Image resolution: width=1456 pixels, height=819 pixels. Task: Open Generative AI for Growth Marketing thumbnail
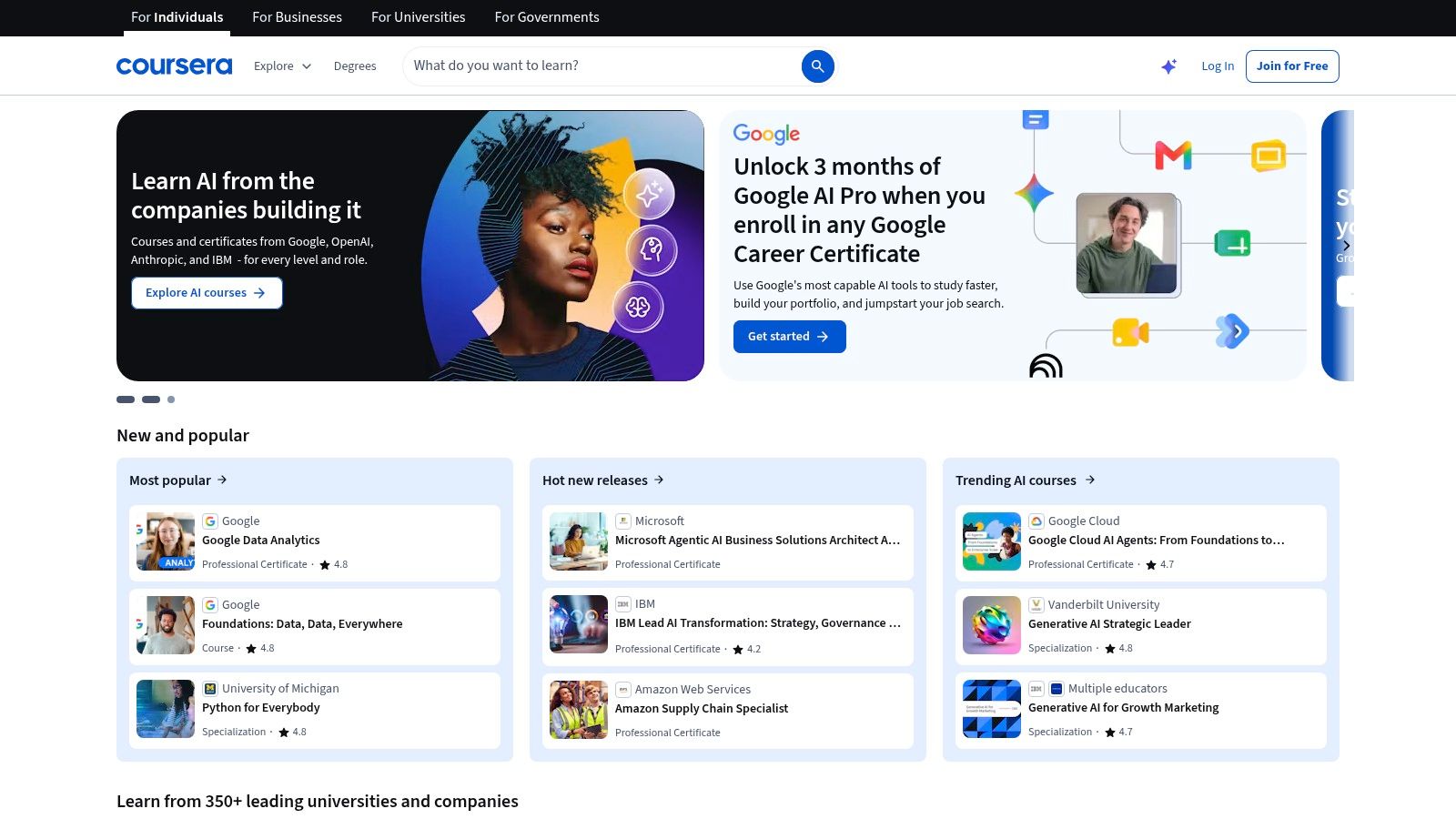992,709
